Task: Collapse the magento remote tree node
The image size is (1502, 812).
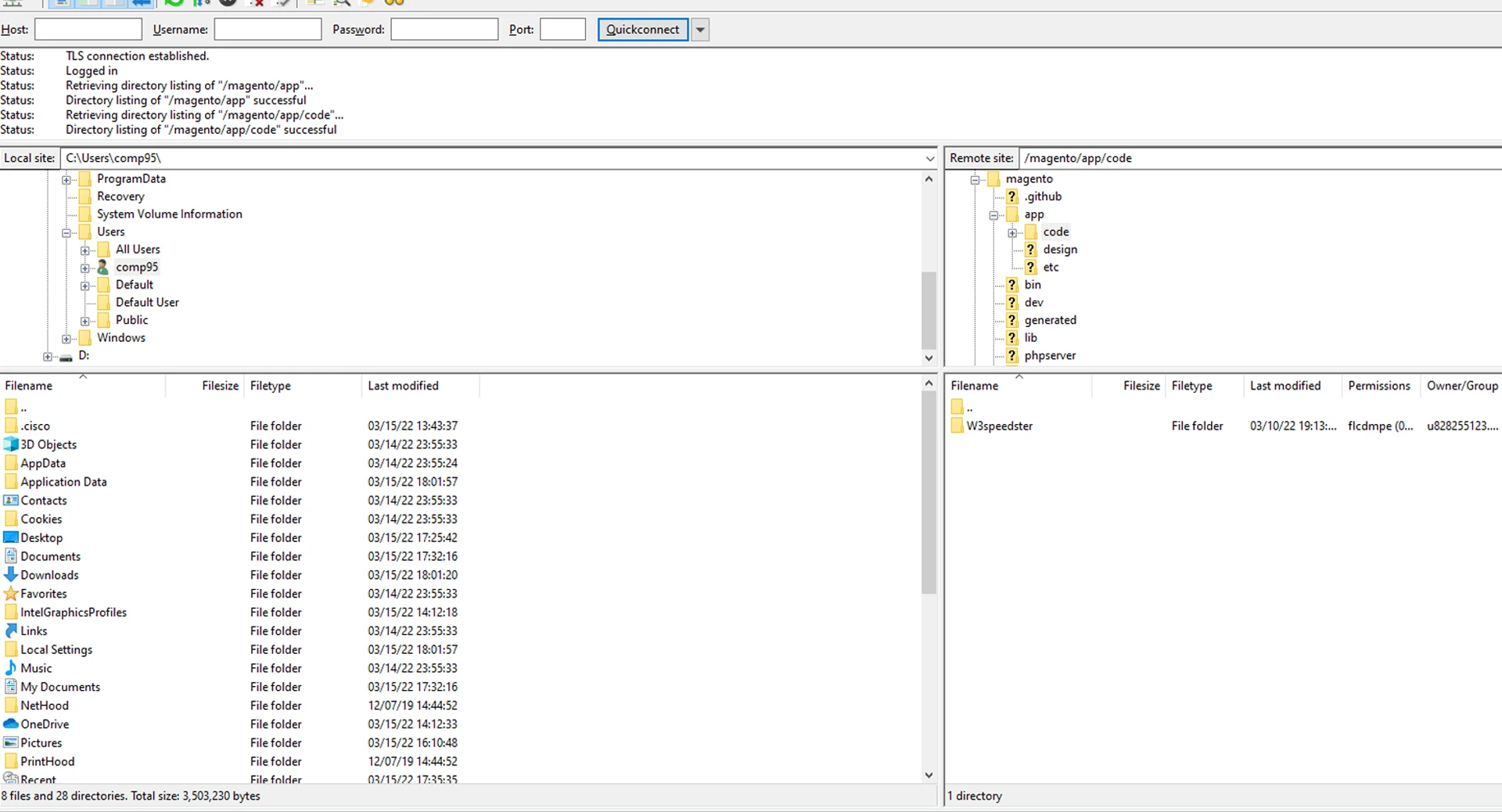Action: point(976,180)
